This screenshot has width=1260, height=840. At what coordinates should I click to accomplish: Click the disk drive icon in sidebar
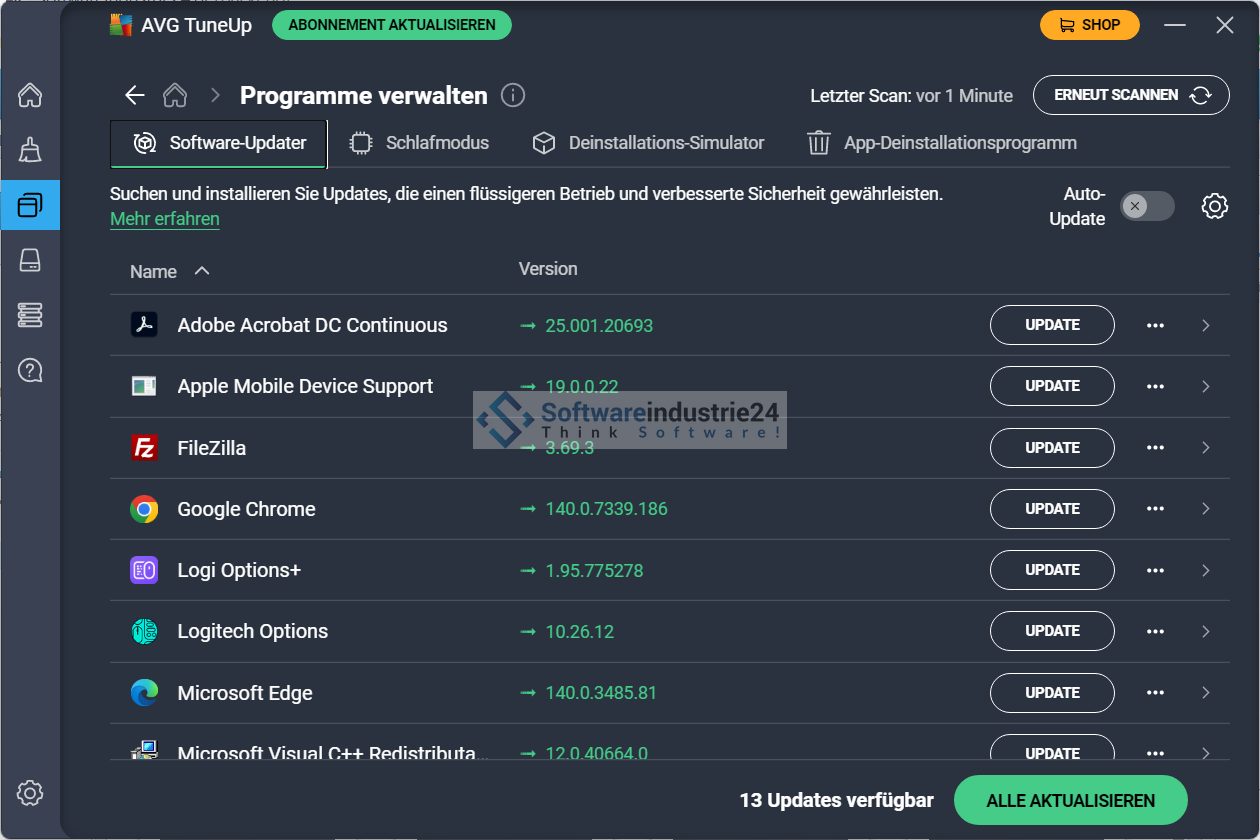[30, 261]
